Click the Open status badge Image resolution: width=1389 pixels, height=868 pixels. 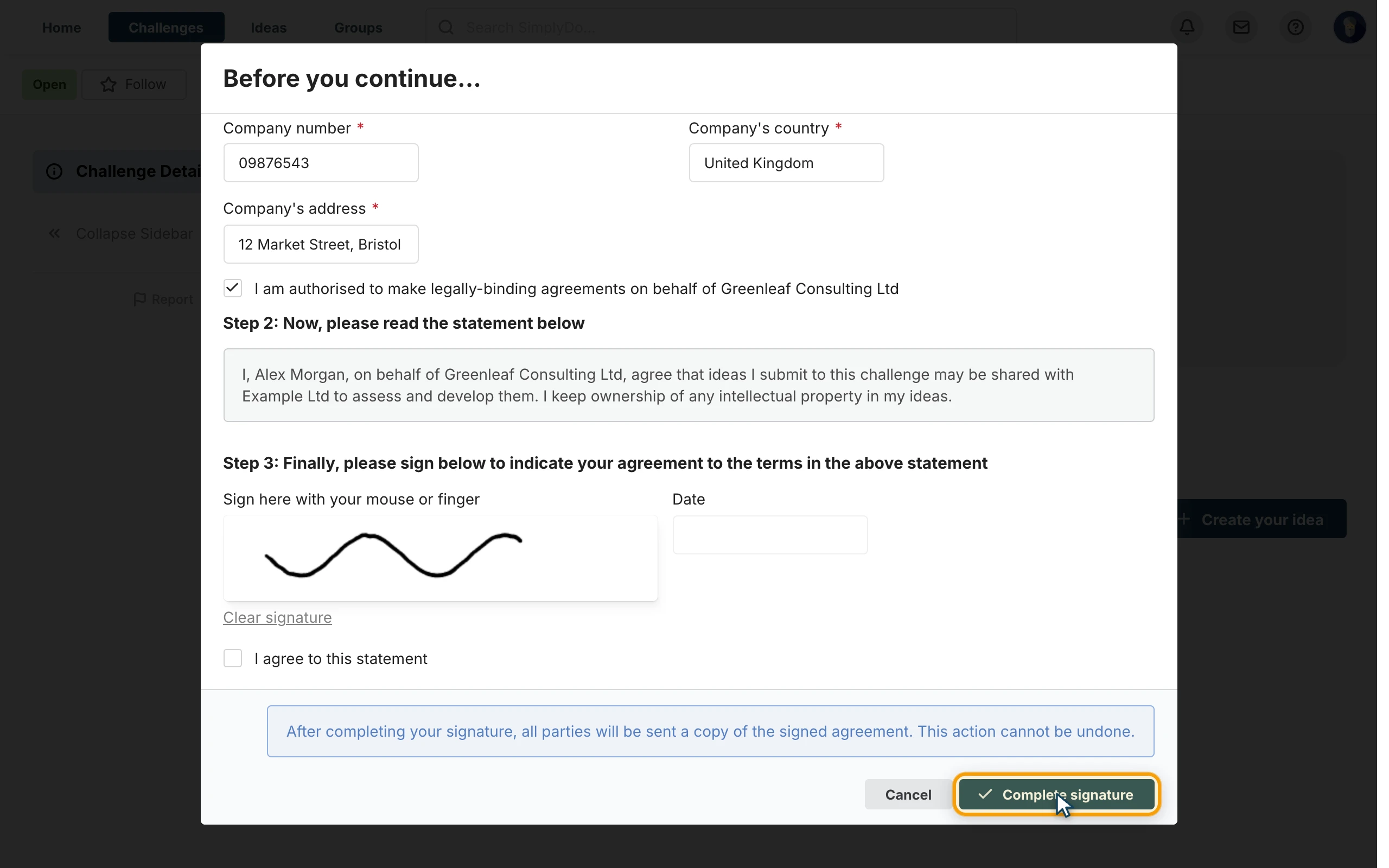49,85
